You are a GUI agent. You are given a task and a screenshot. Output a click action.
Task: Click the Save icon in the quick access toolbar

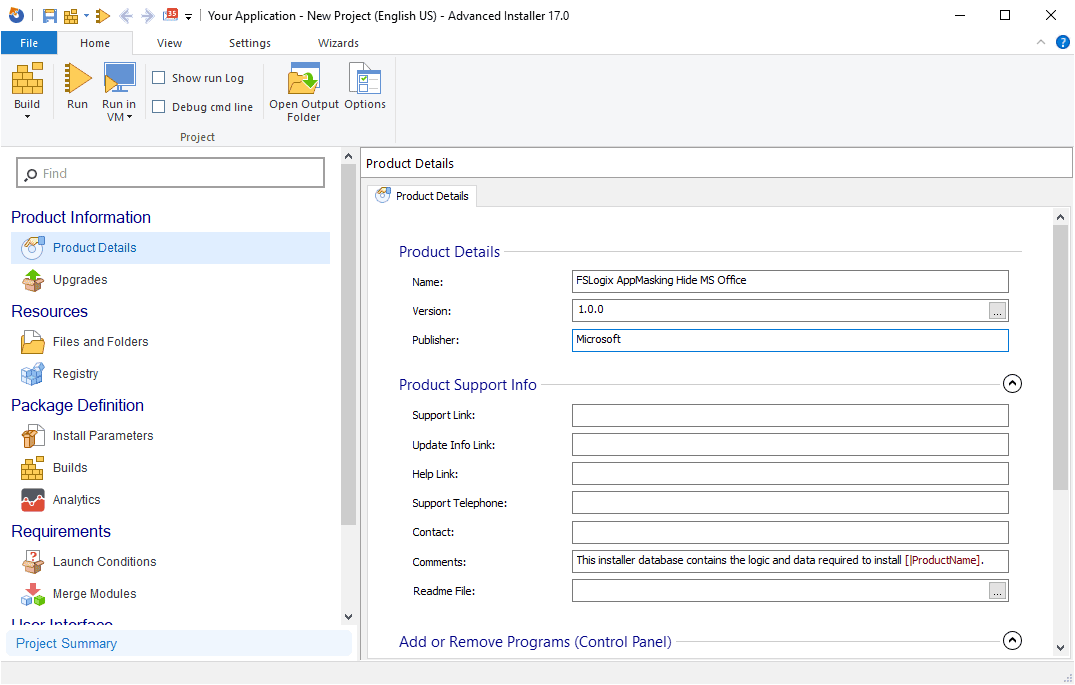pyautogui.click(x=50, y=16)
